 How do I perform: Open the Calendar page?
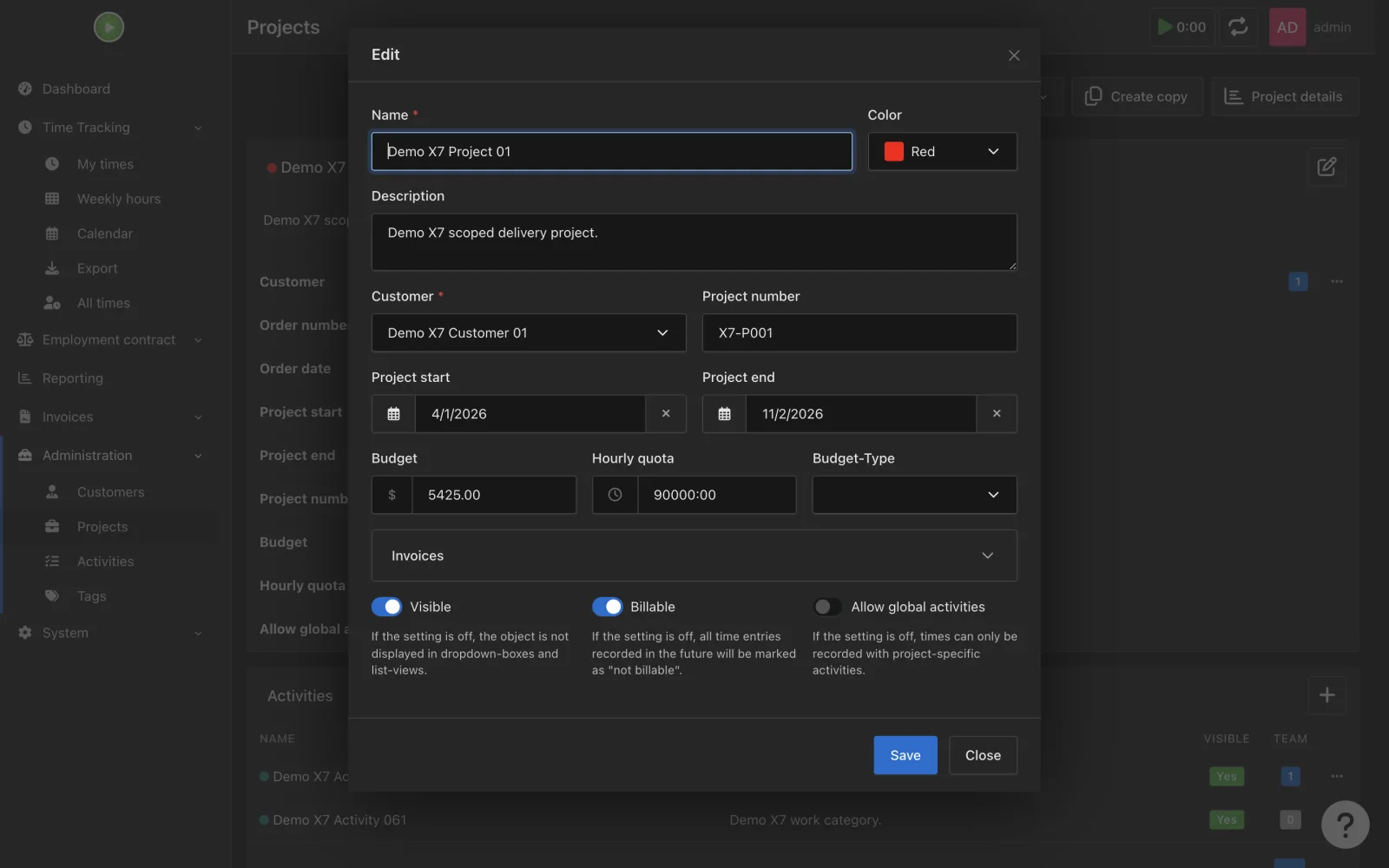(x=105, y=233)
